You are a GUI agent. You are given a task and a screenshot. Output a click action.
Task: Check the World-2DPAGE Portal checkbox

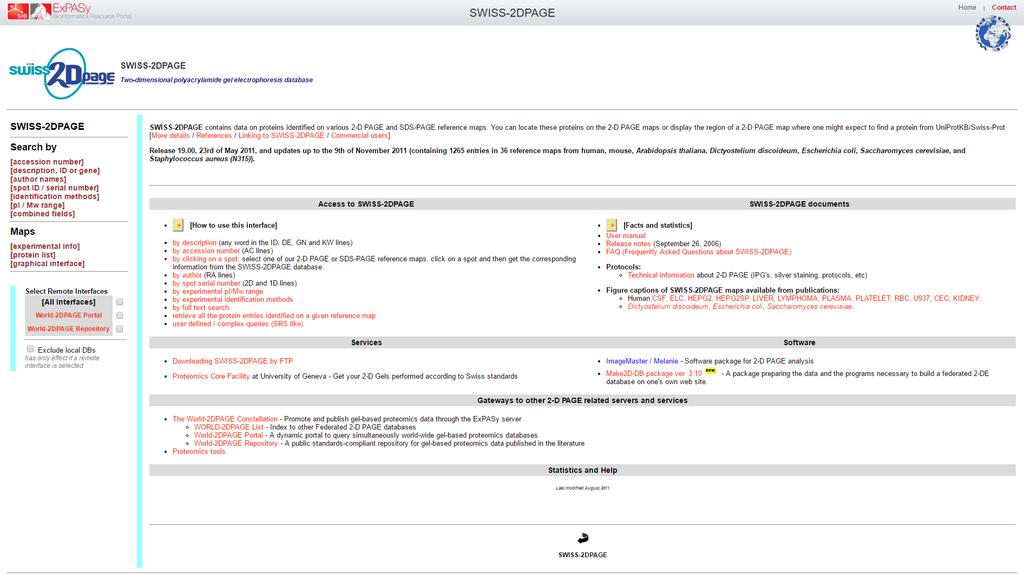[120, 315]
